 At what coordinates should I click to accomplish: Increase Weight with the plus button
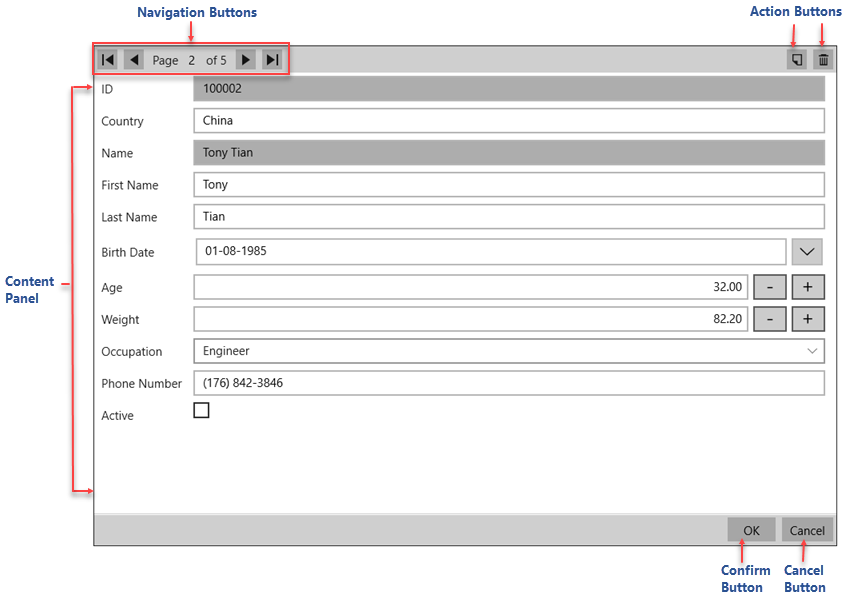click(x=808, y=320)
